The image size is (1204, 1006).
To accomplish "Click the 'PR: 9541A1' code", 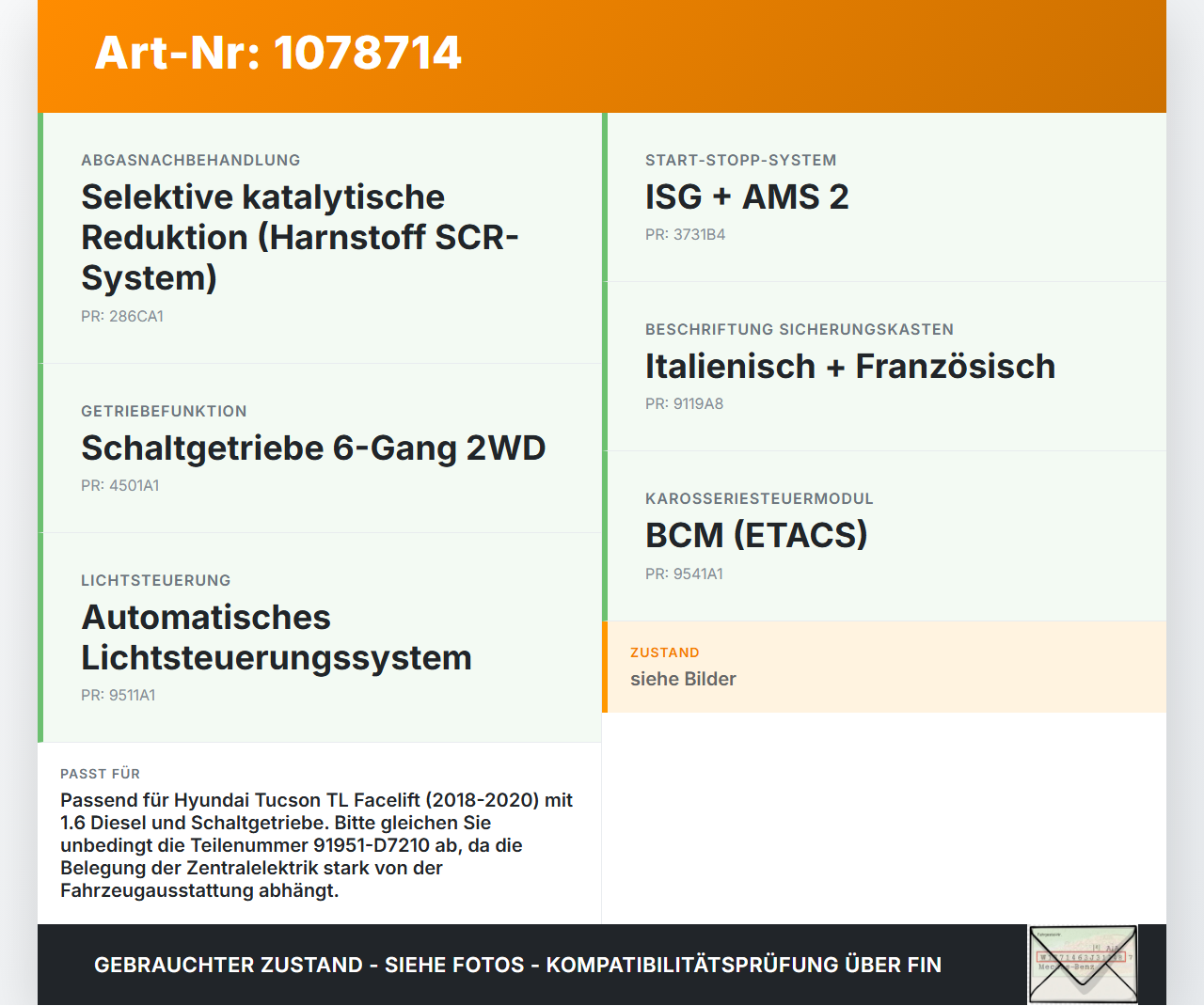I will point(685,574).
